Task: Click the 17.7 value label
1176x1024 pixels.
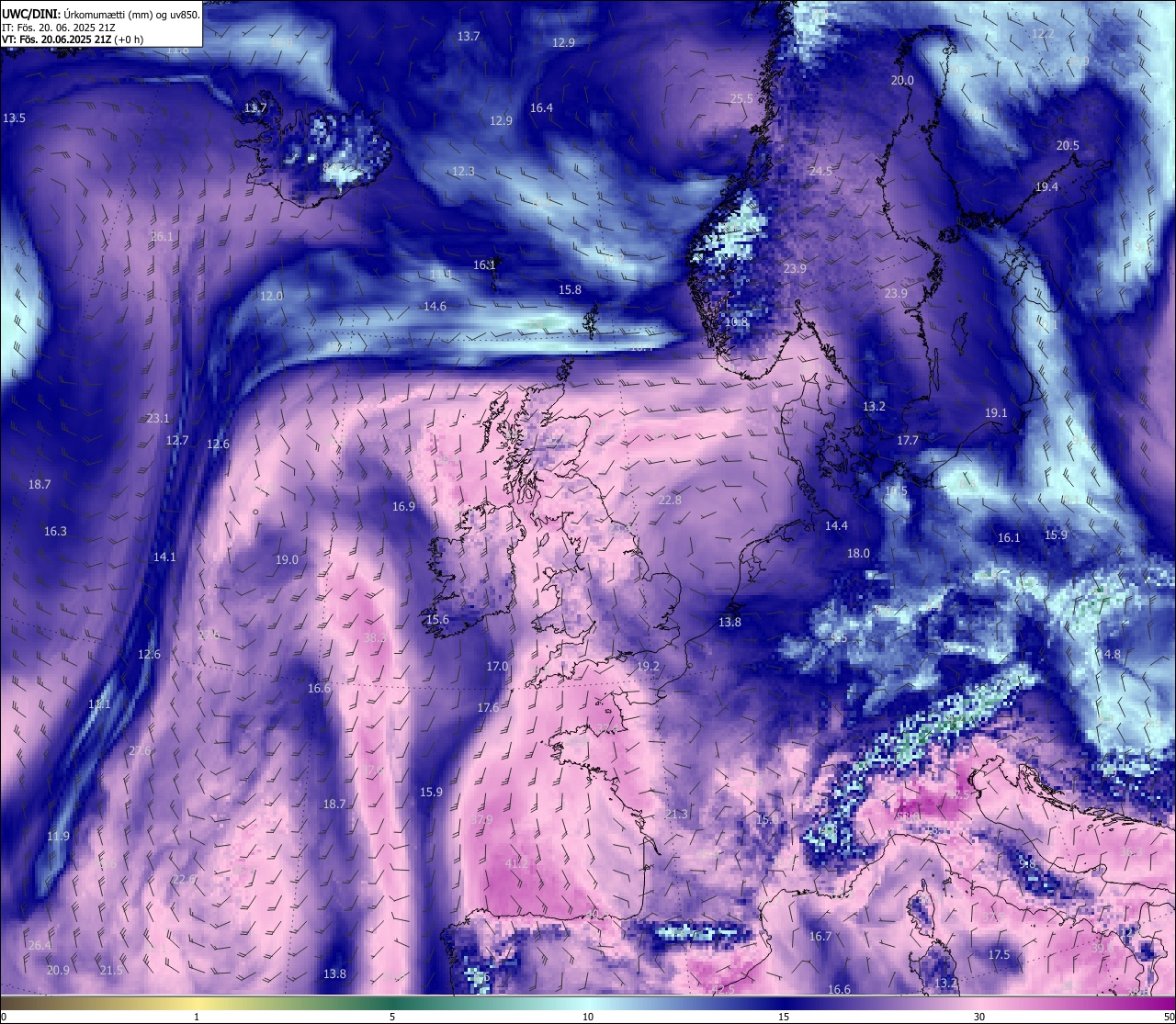Action: coord(908,440)
